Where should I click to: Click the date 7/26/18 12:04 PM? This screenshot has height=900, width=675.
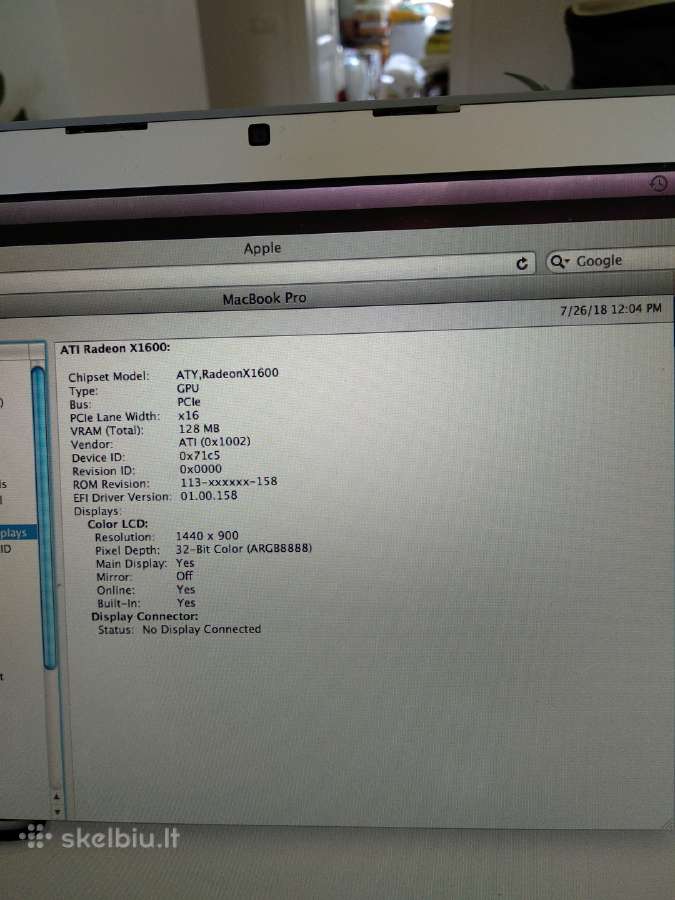point(611,309)
